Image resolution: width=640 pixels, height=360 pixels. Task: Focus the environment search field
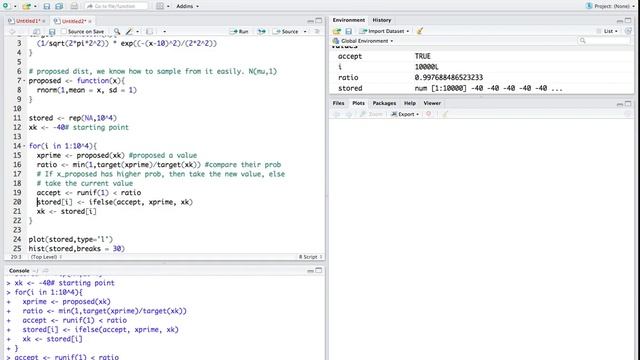point(604,41)
